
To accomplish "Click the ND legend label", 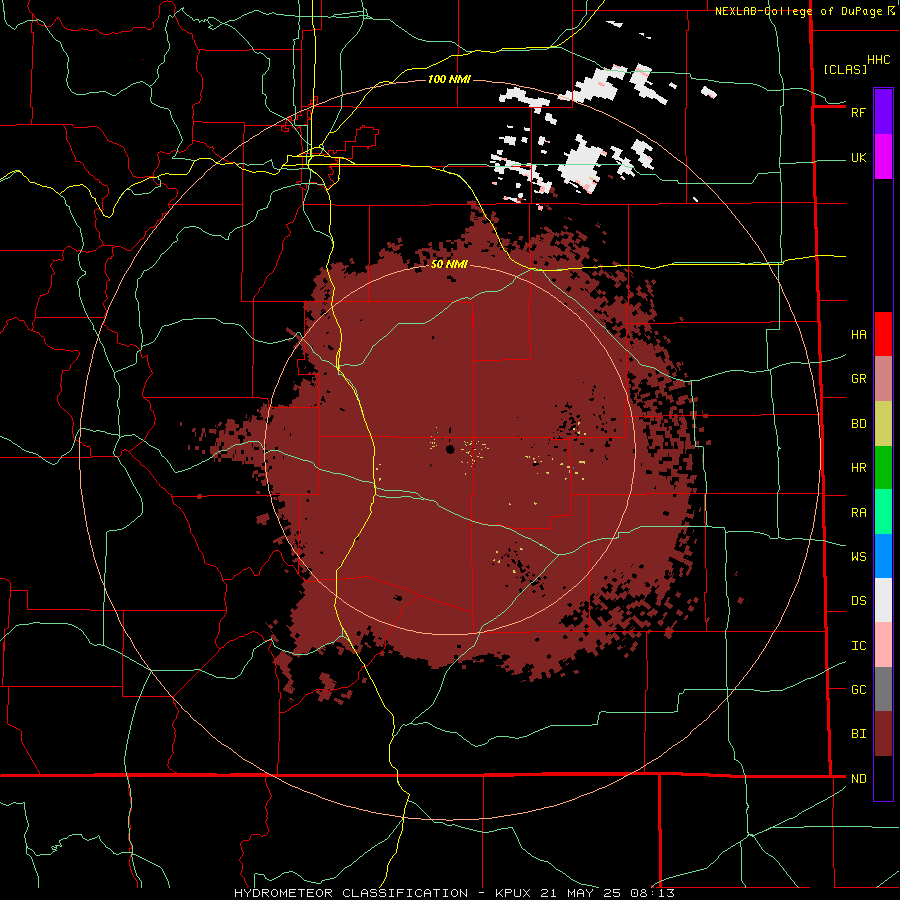I will pos(858,779).
